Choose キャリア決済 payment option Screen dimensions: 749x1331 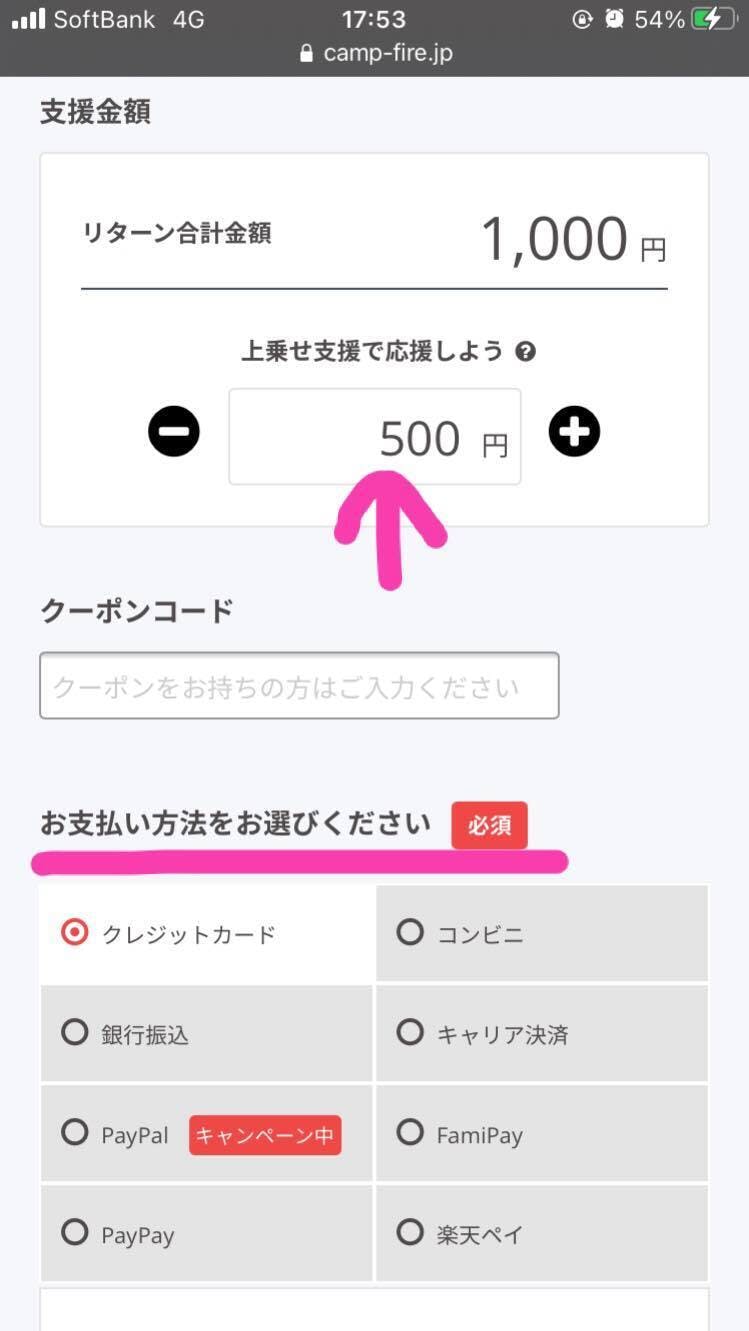tap(410, 1033)
